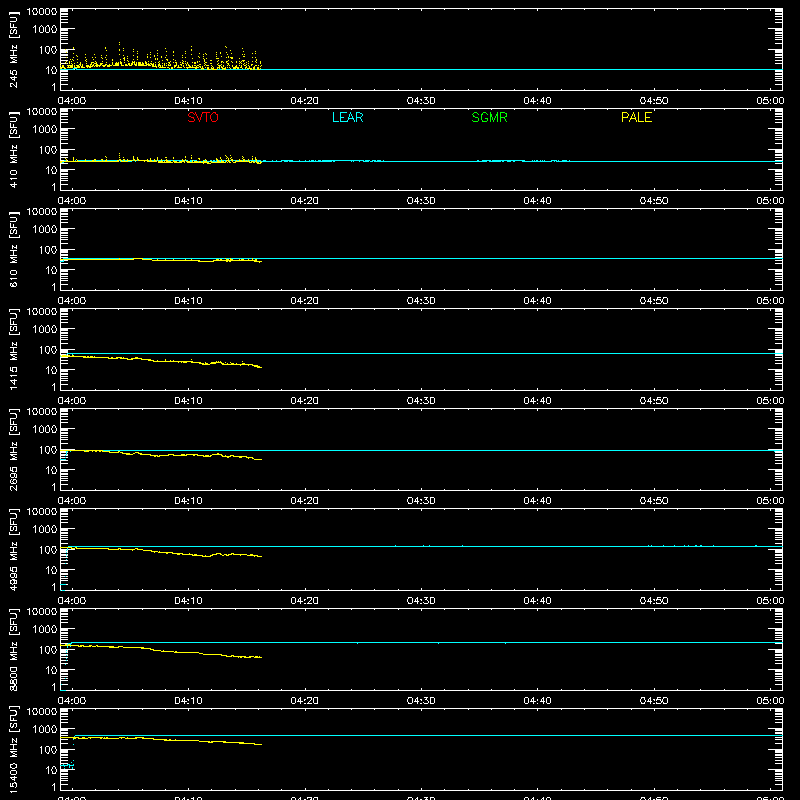Image resolution: width=800 pixels, height=800 pixels.
Task: Click 04:40 tick under the 4995 MHz panel
Action: (x=537, y=601)
